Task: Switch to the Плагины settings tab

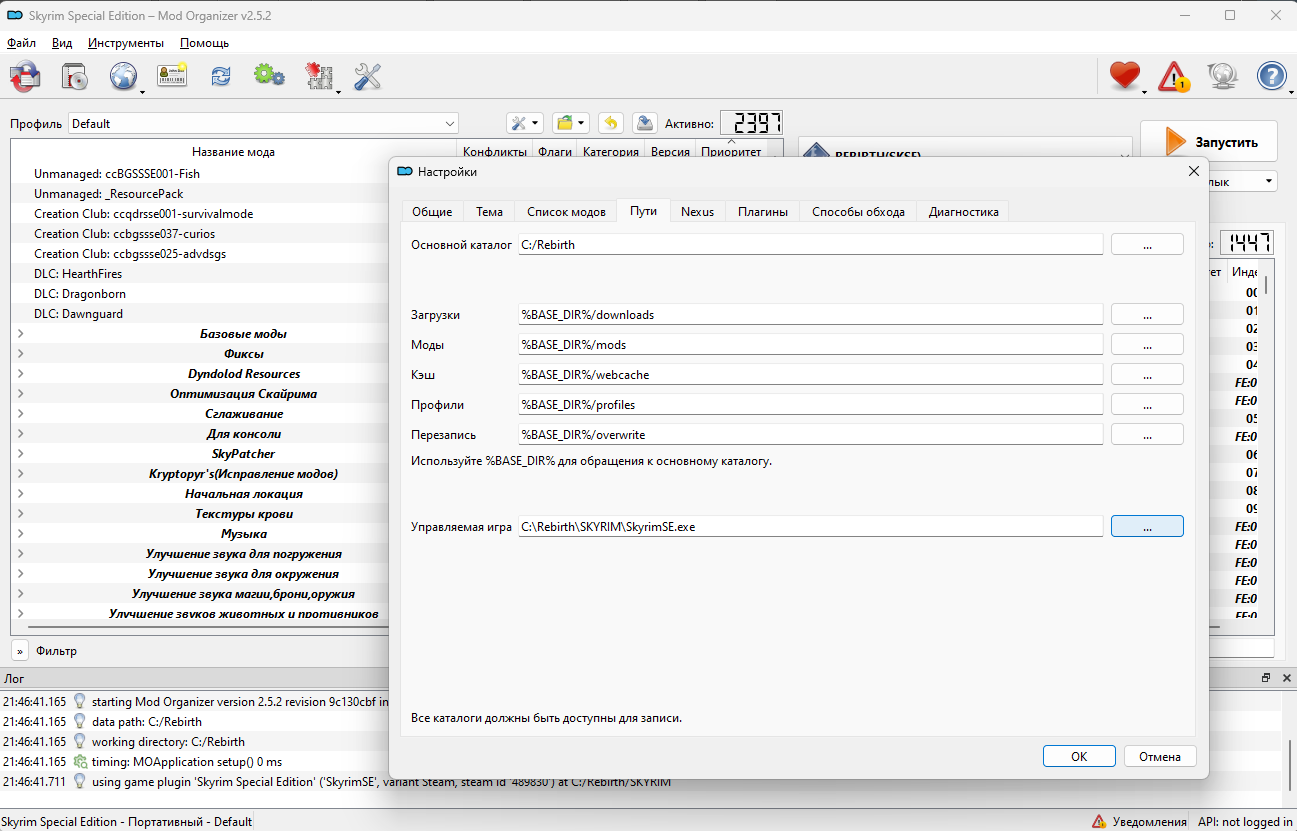Action: [763, 212]
